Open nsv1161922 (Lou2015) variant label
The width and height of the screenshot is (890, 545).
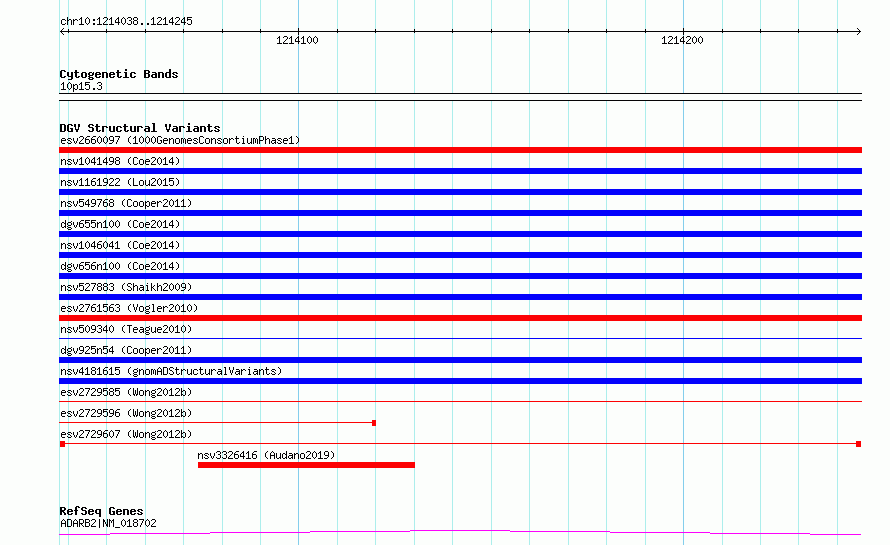tap(120, 182)
